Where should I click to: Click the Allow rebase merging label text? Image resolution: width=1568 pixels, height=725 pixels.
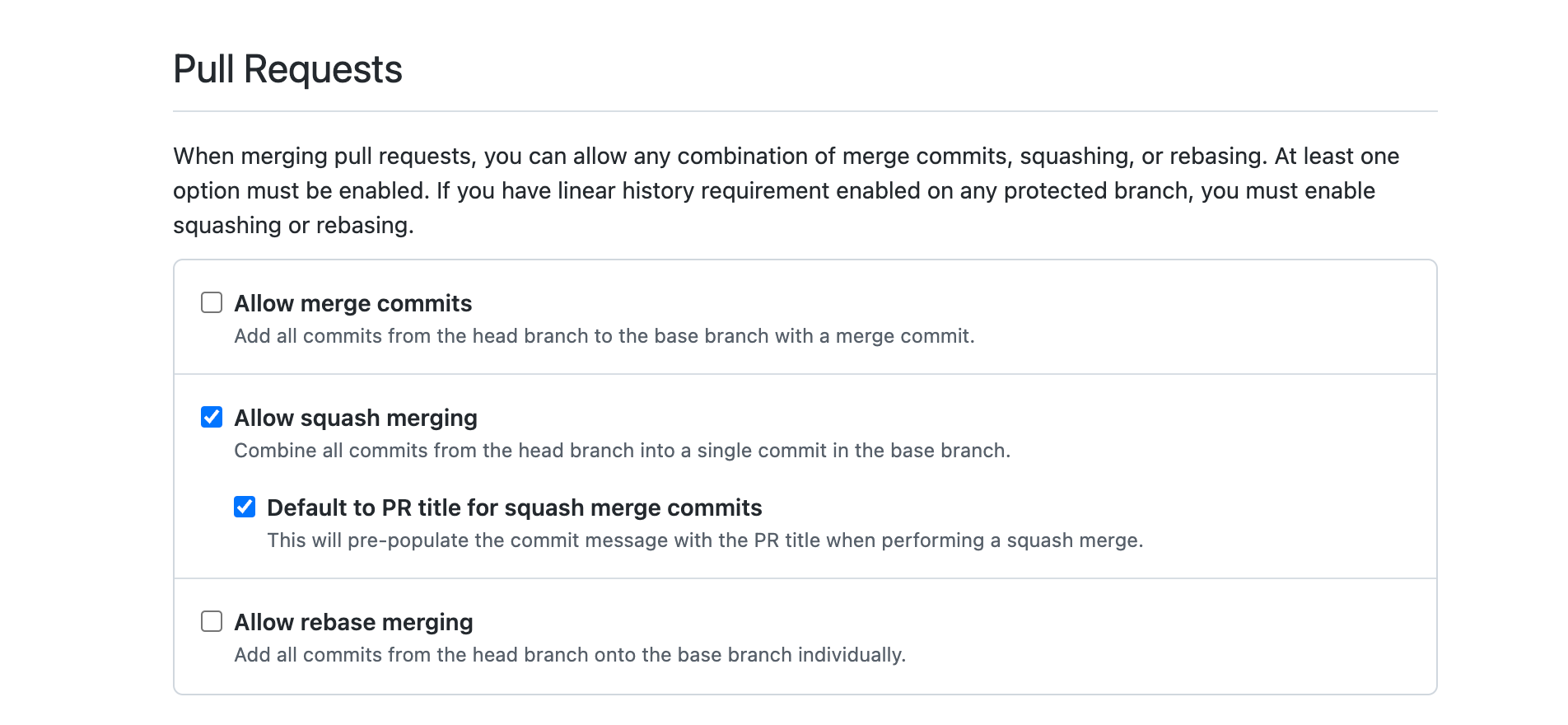(x=353, y=622)
